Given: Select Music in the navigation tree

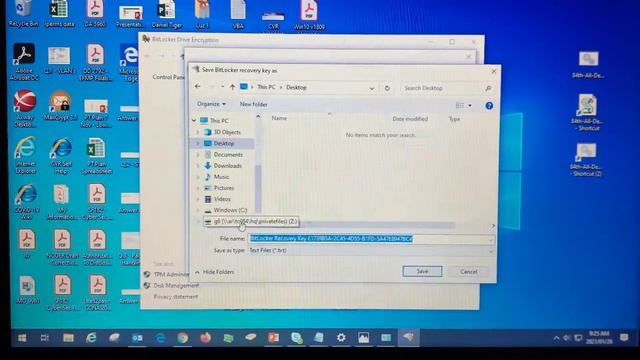Looking at the screenshot, I should coord(221,177).
